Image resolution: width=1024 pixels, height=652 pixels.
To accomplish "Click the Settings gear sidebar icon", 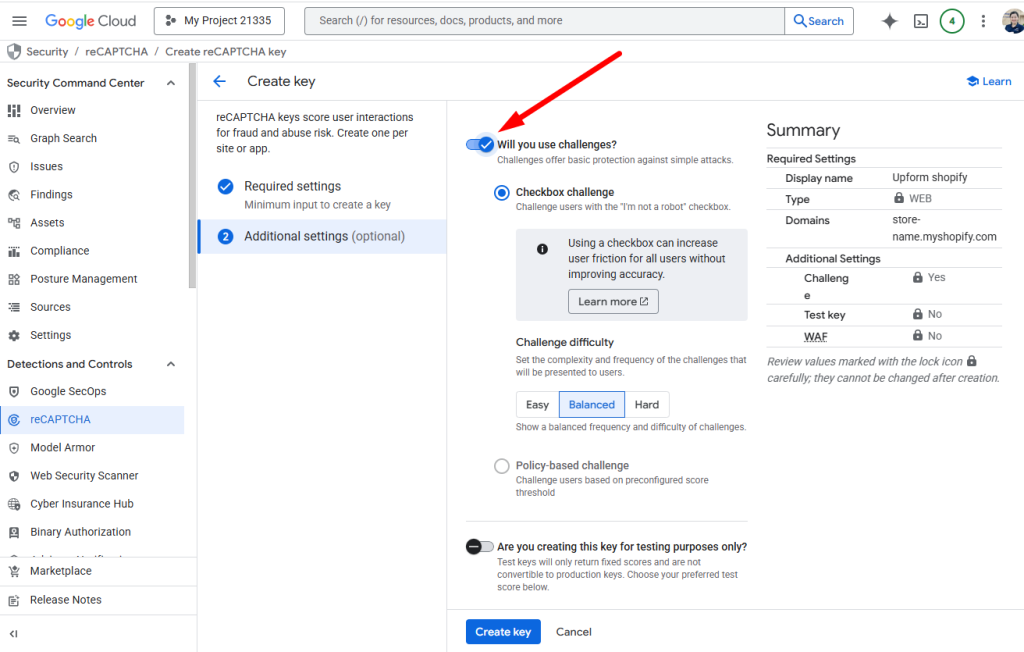I will [14, 335].
